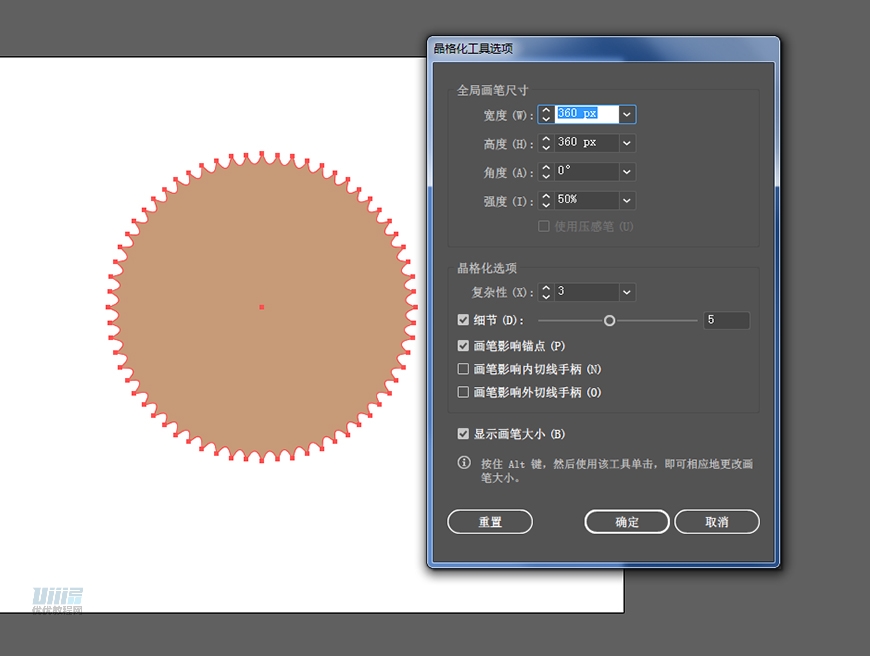870x656 pixels.
Task: Select the red center point of the circle
Action: [x=261, y=307]
